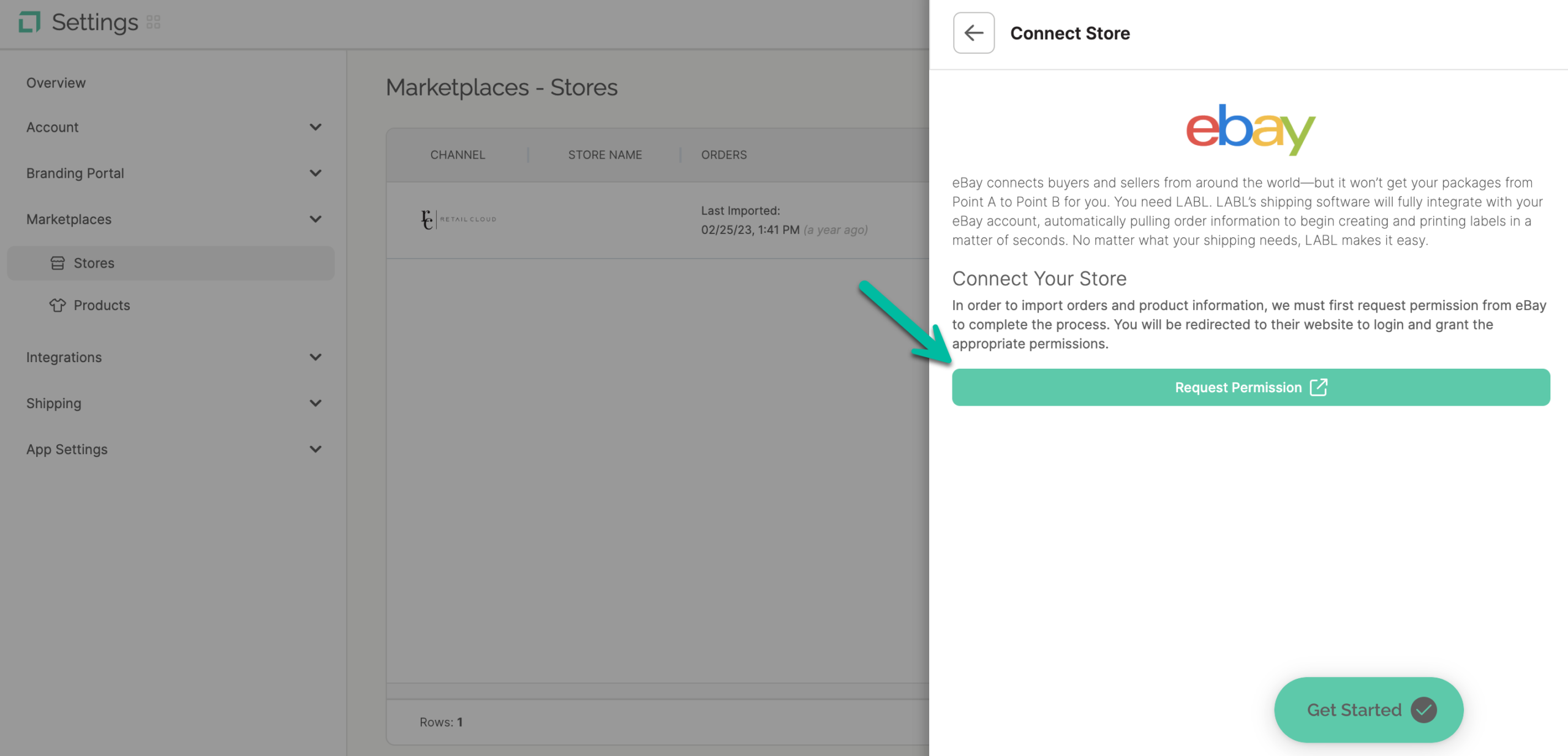Expand the App Settings chevron
The width and height of the screenshot is (1568, 756).
click(x=315, y=449)
